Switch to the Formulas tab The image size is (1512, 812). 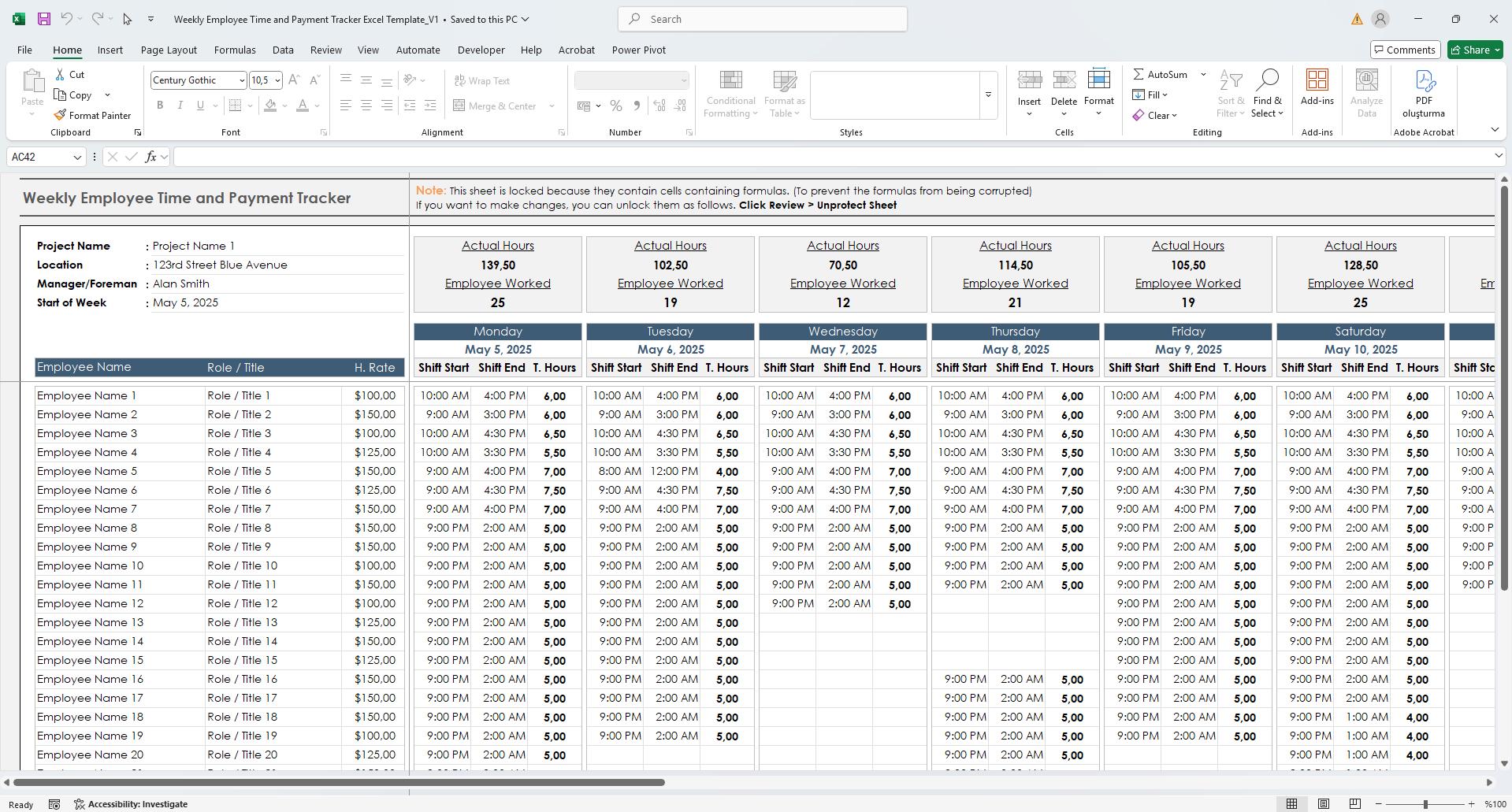235,50
